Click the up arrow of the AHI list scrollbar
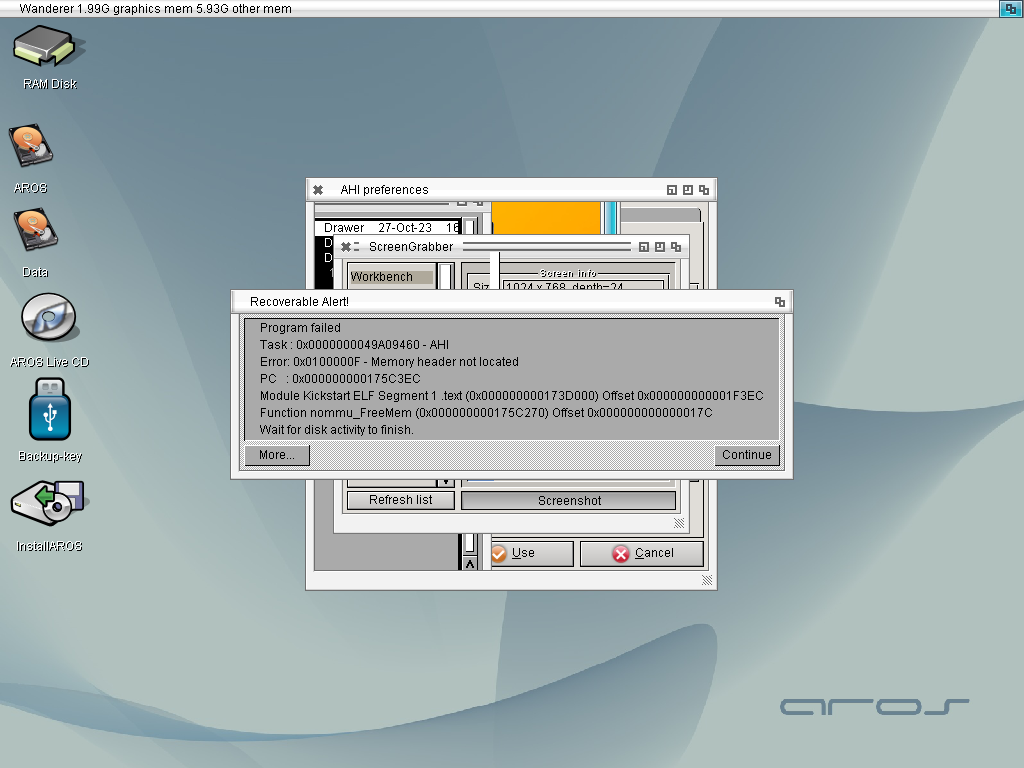Viewport: 1024px width, 768px height. 470,564
